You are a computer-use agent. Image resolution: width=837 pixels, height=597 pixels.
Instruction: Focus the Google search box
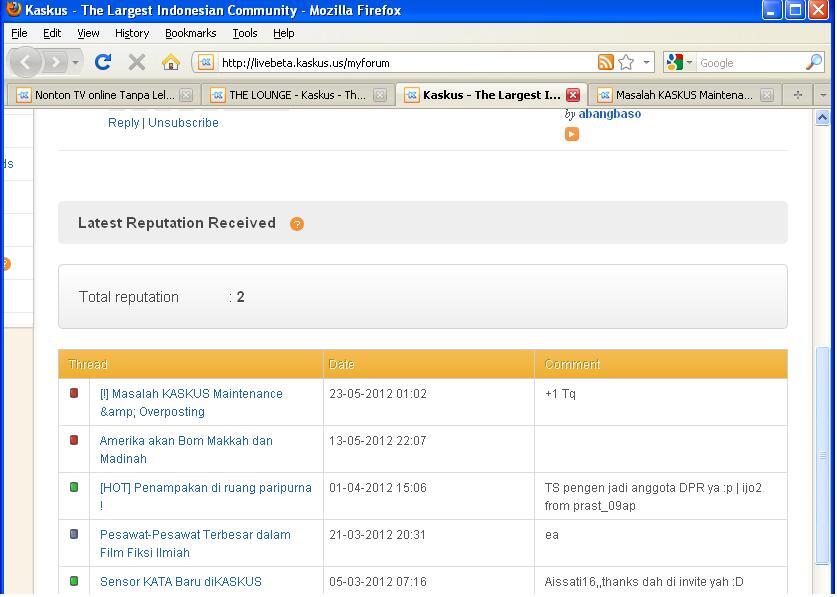[x=750, y=63]
